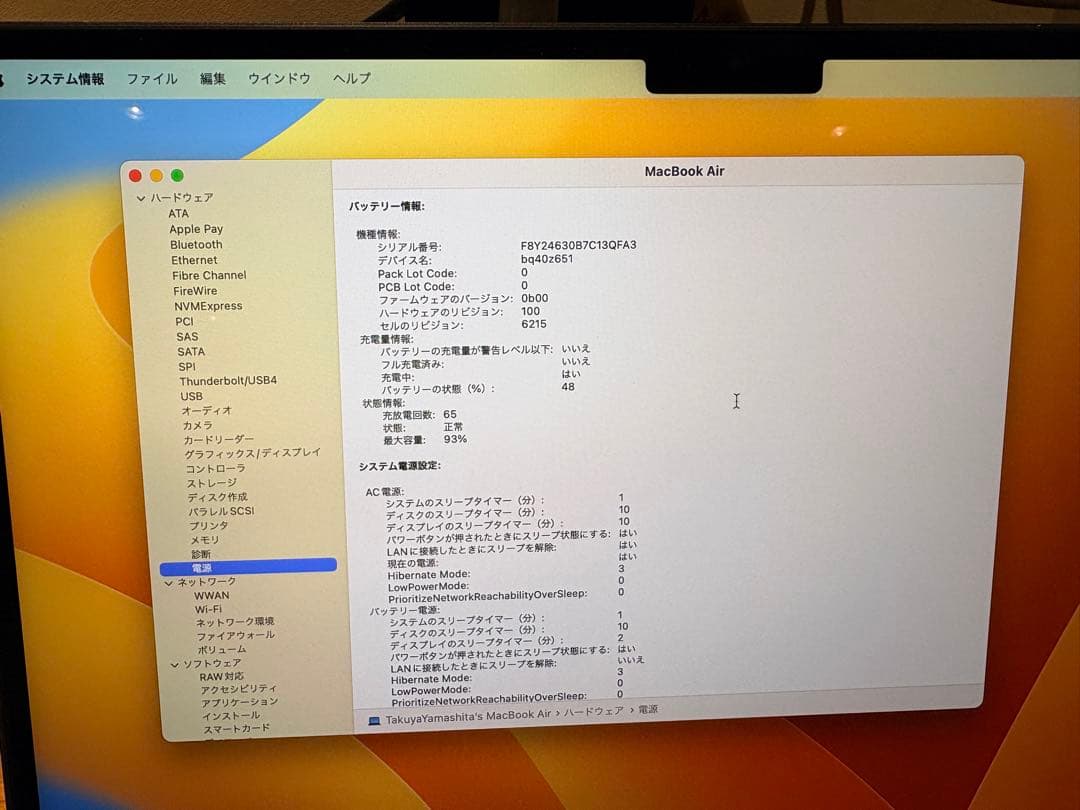The height and width of the screenshot is (810, 1080).
Task: Click the maximum capacity value 93%
Action: pyautogui.click(x=455, y=439)
